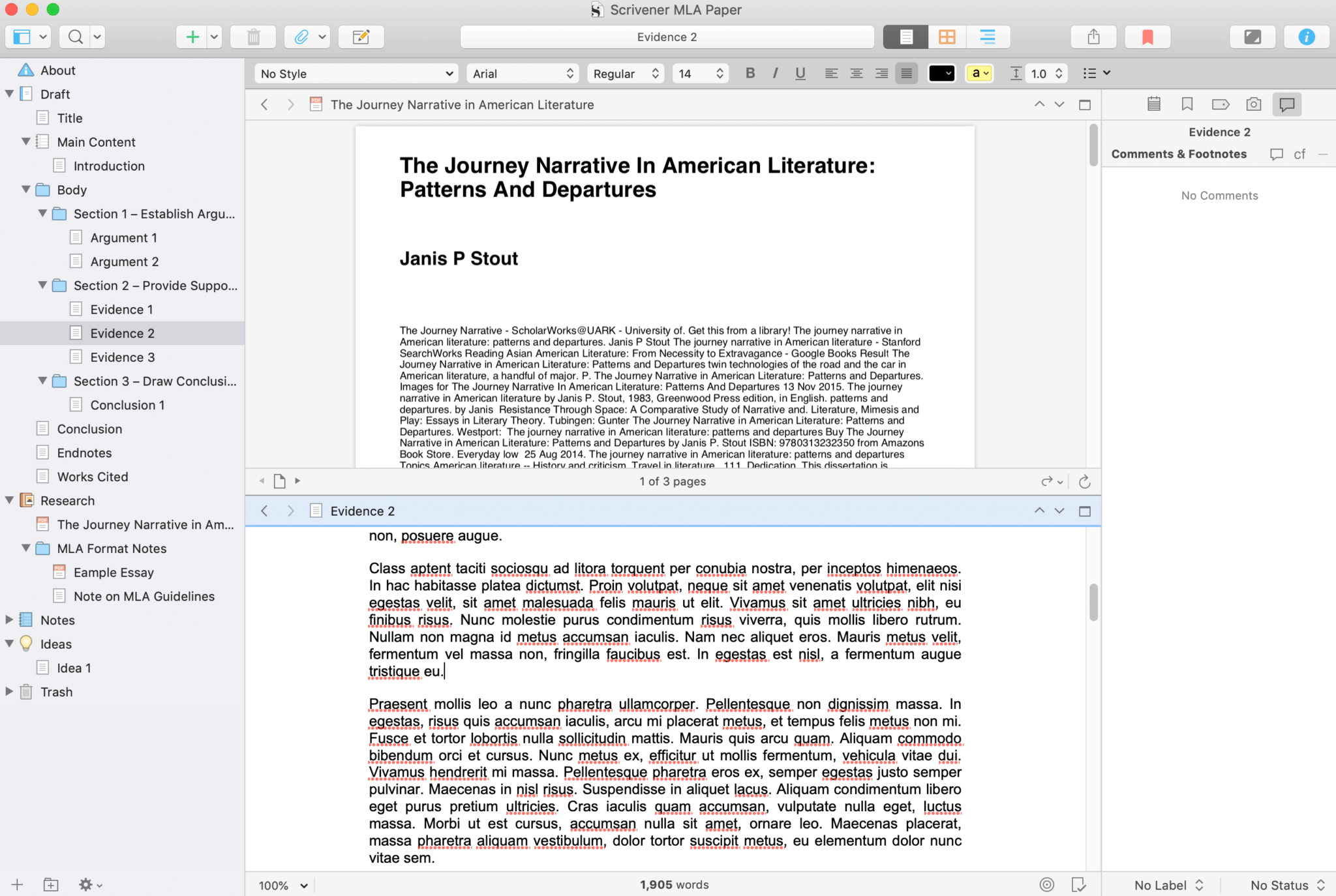Center align text
This screenshot has width=1336, height=896.
857,73
